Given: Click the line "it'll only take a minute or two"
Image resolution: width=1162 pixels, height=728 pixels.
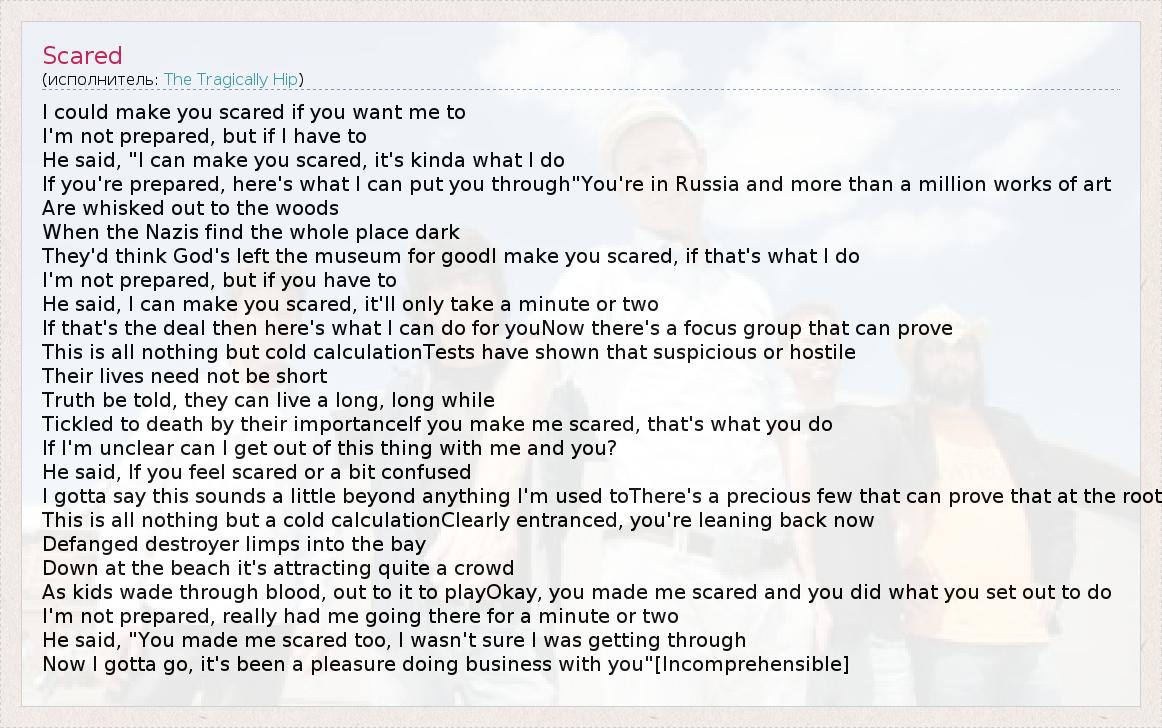Looking at the screenshot, I should click(x=350, y=304).
